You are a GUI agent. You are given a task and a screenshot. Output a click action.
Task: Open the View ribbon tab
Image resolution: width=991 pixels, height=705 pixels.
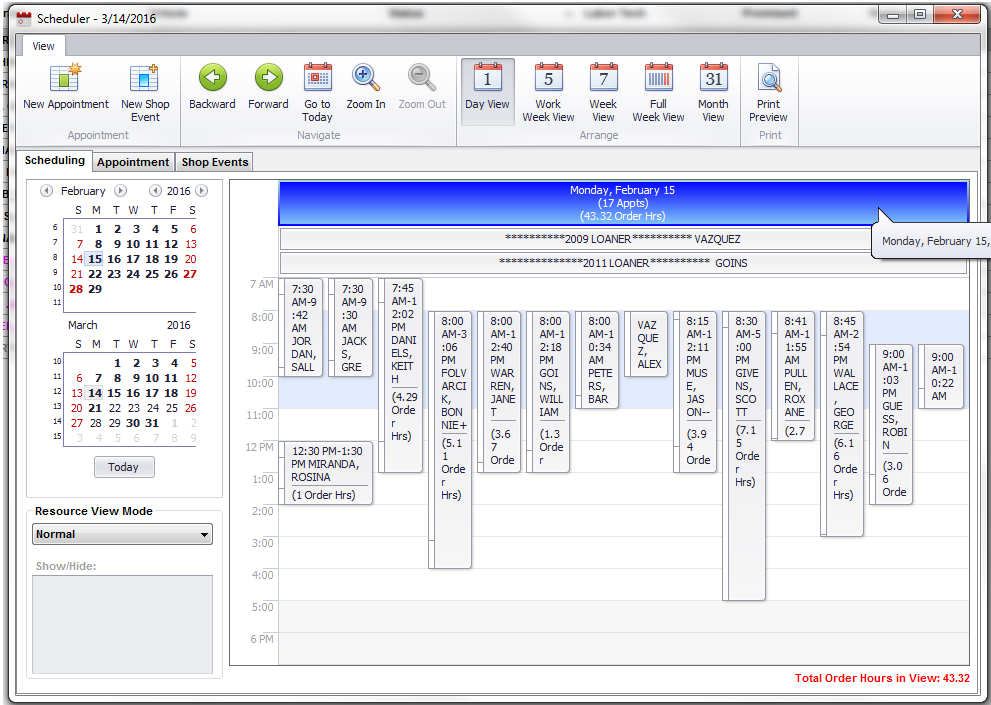[43, 46]
